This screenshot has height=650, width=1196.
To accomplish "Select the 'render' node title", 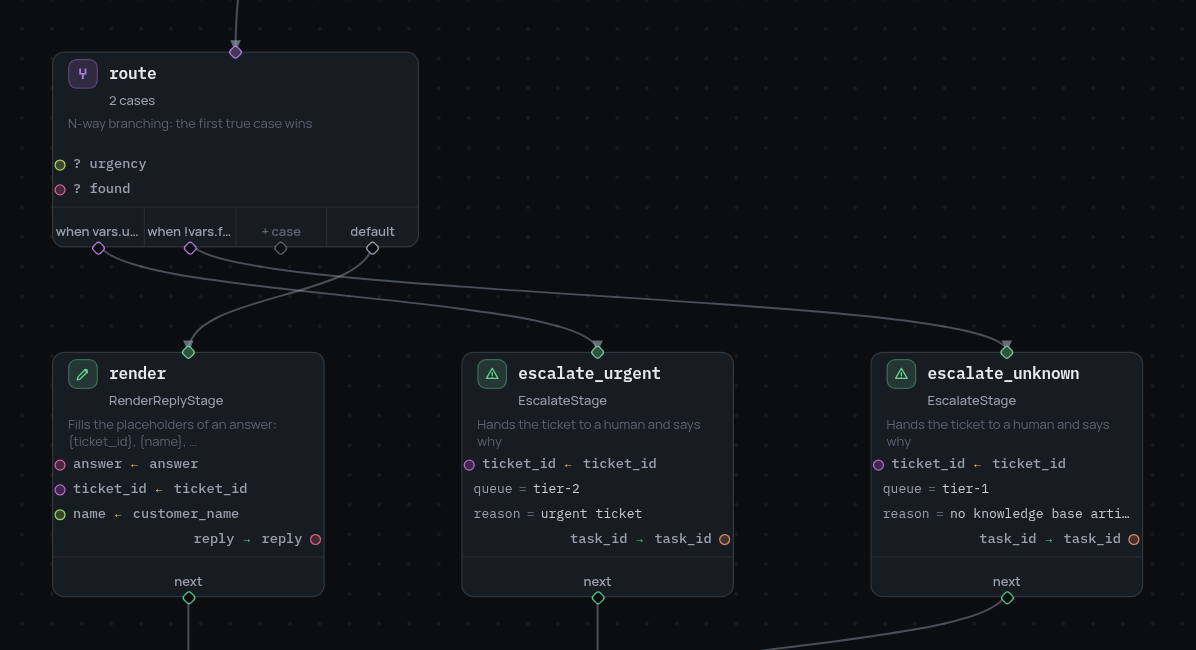I will point(137,373).
